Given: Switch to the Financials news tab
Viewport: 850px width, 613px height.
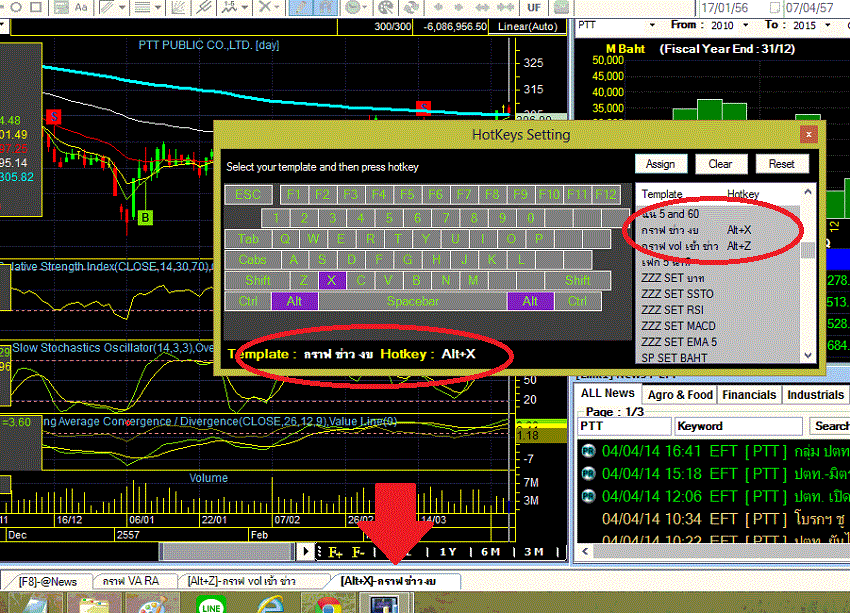Looking at the screenshot, I should (x=749, y=395).
